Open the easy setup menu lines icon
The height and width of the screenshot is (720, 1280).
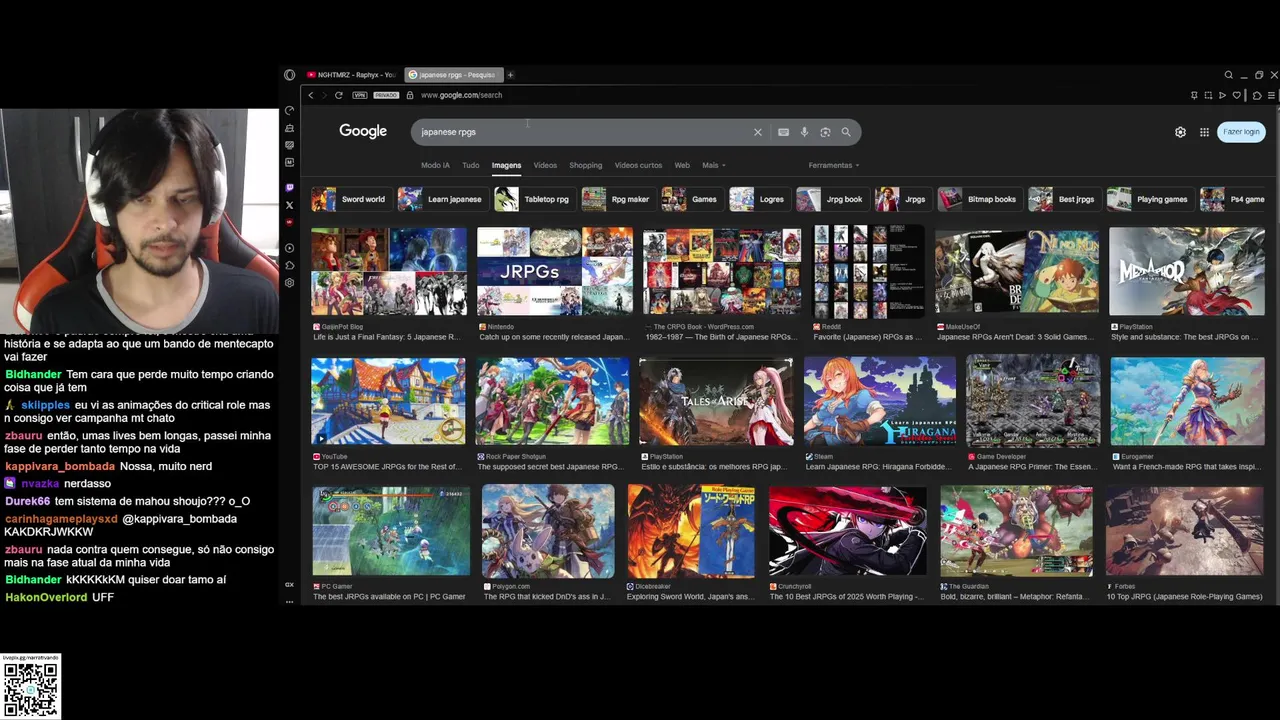point(1271,95)
